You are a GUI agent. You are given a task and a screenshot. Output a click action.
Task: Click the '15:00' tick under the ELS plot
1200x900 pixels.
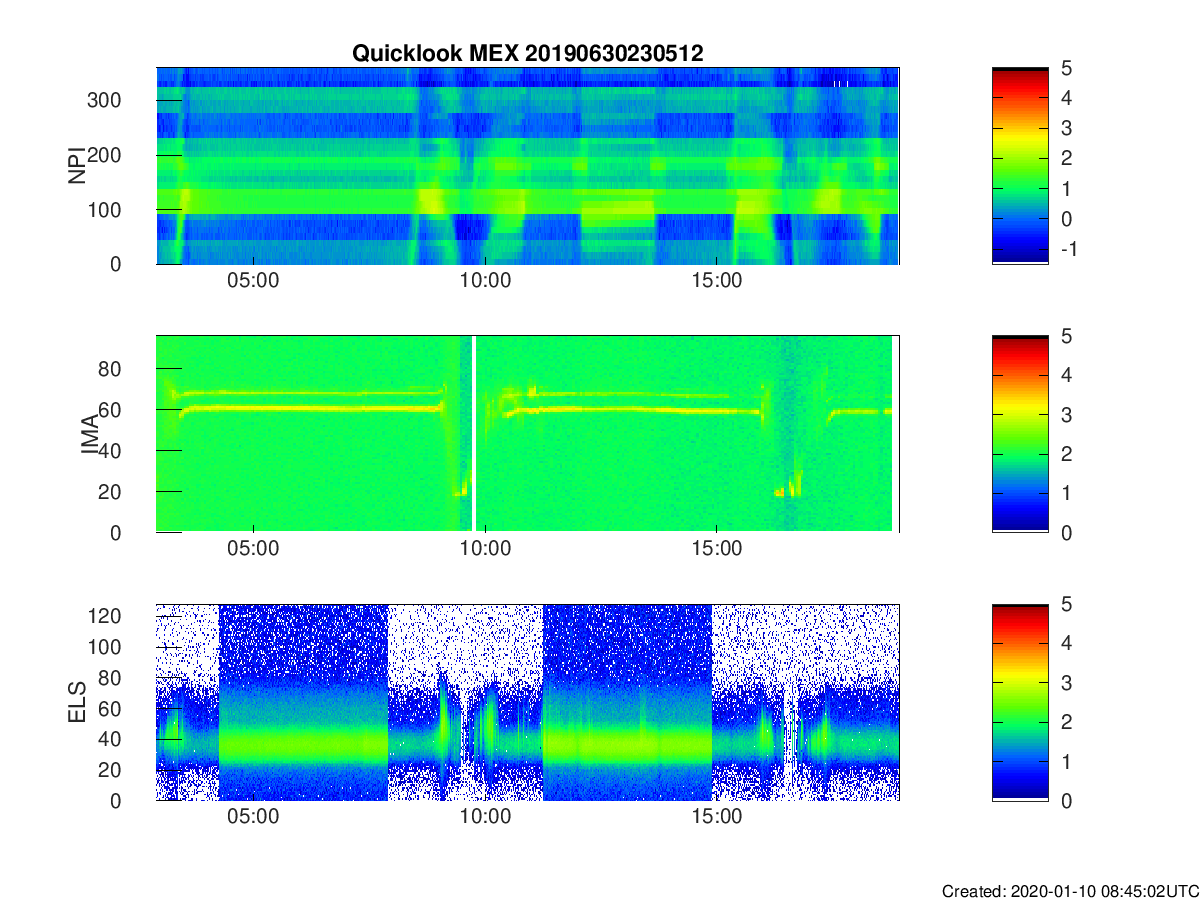[717, 817]
